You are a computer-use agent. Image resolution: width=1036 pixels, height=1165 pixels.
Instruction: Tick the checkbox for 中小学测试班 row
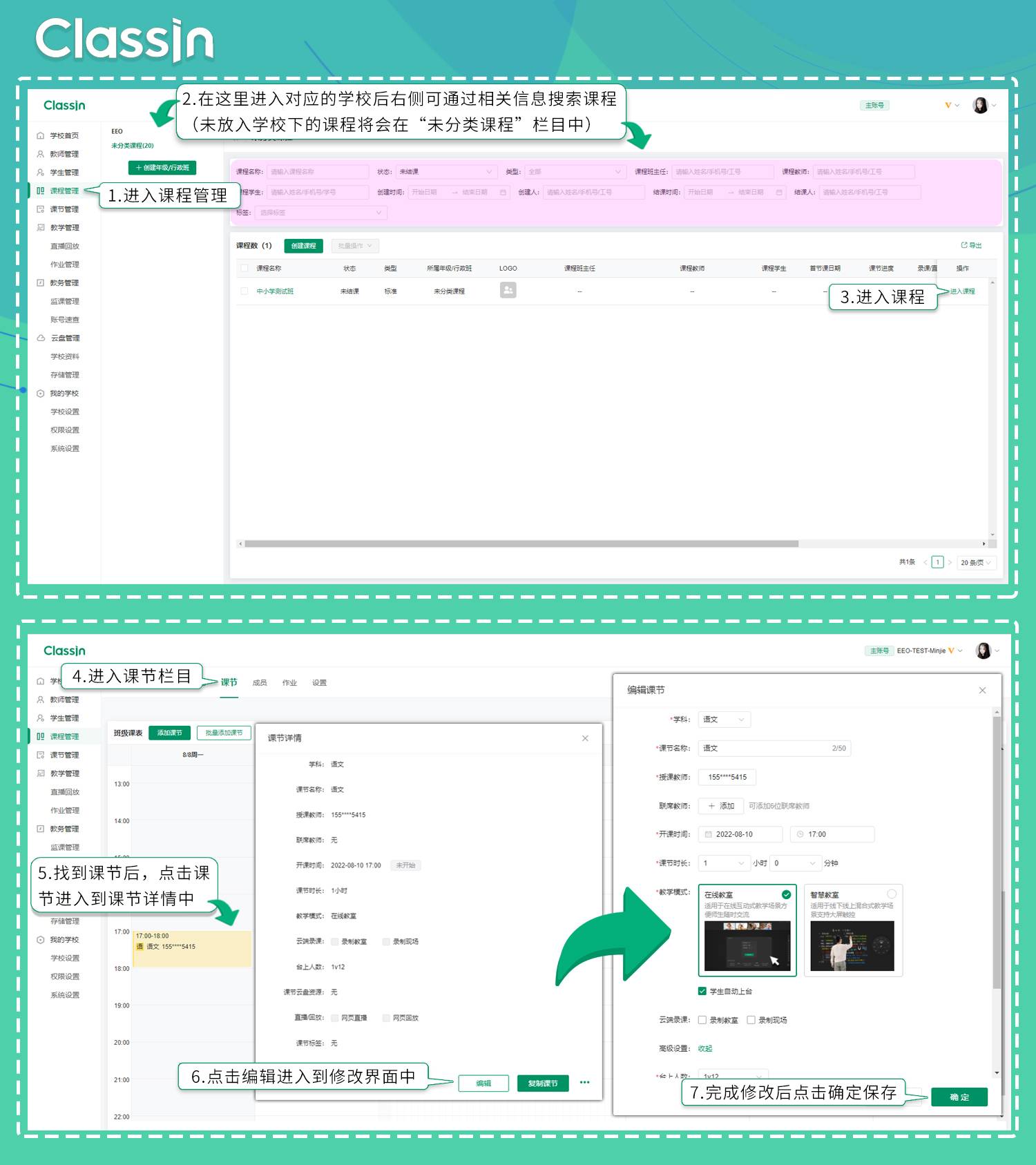click(244, 291)
